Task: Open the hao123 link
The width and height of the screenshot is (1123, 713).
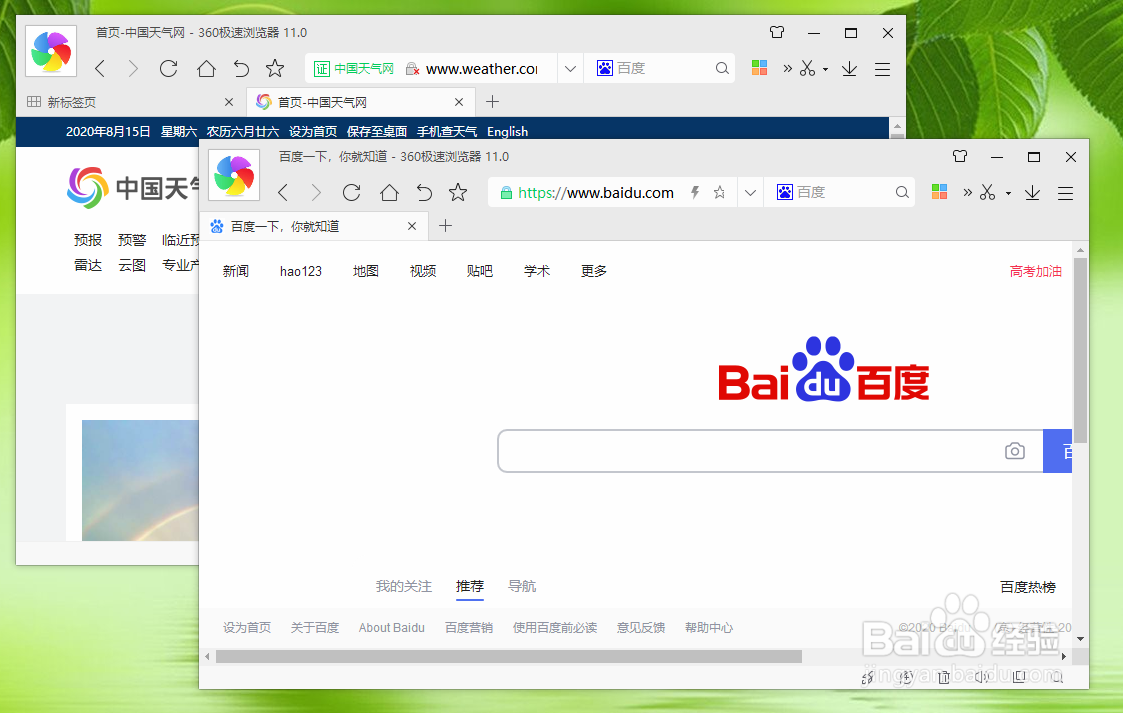Action: (300, 270)
